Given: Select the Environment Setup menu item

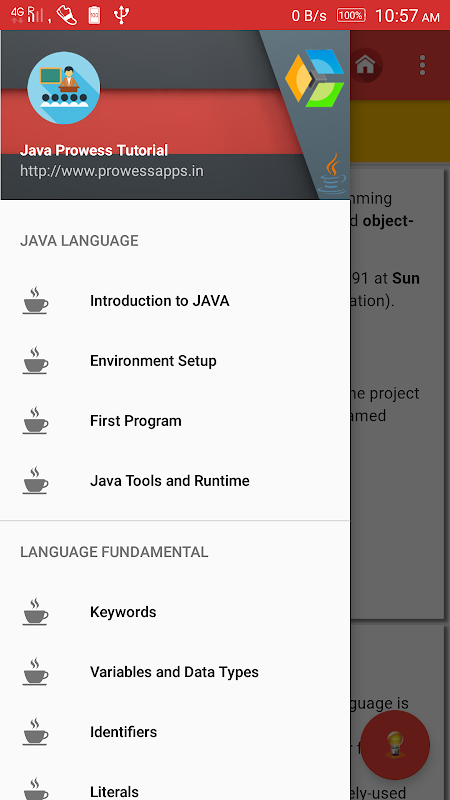Looking at the screenshot, I should click(x=175, y=361).
